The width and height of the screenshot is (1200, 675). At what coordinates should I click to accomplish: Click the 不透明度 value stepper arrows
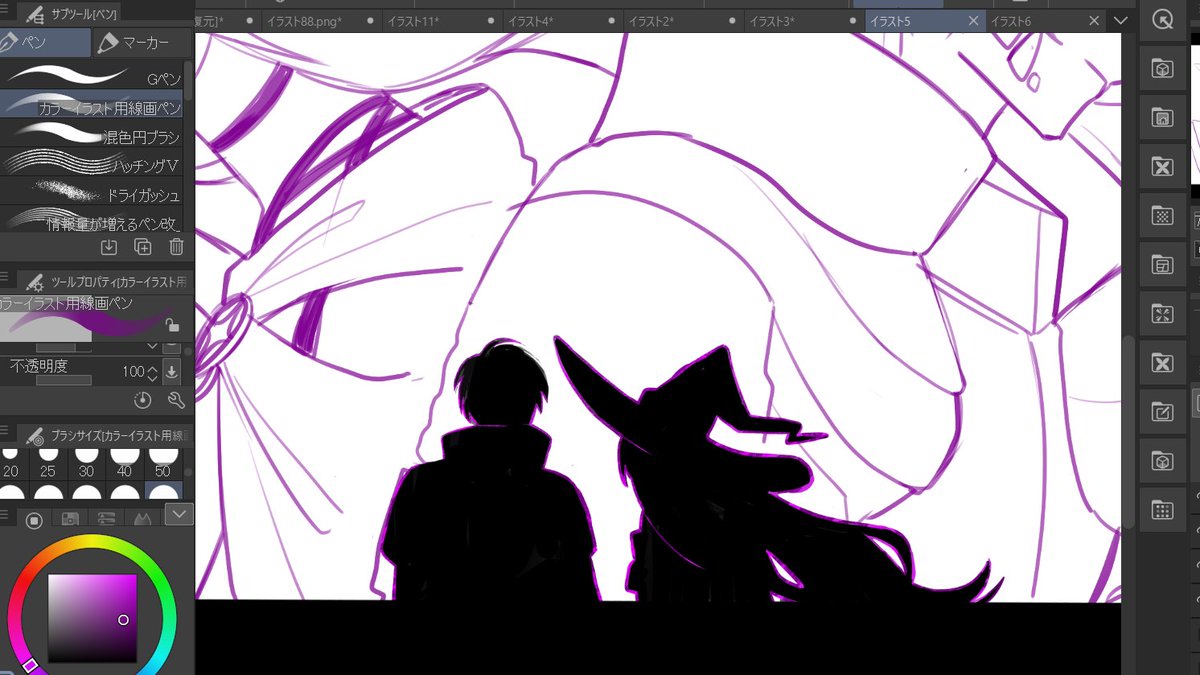pyautogui.click(x=152, y=373)
